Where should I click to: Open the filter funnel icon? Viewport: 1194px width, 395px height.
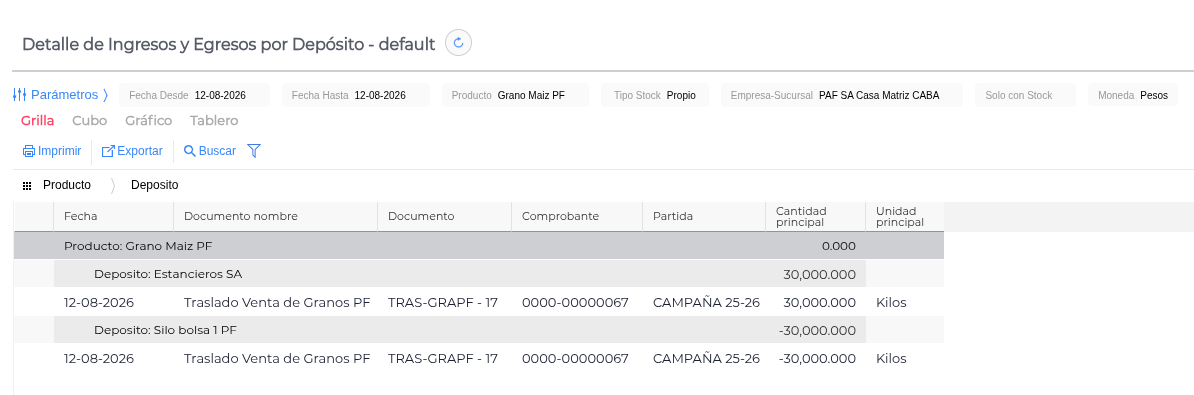click(254, 151)
